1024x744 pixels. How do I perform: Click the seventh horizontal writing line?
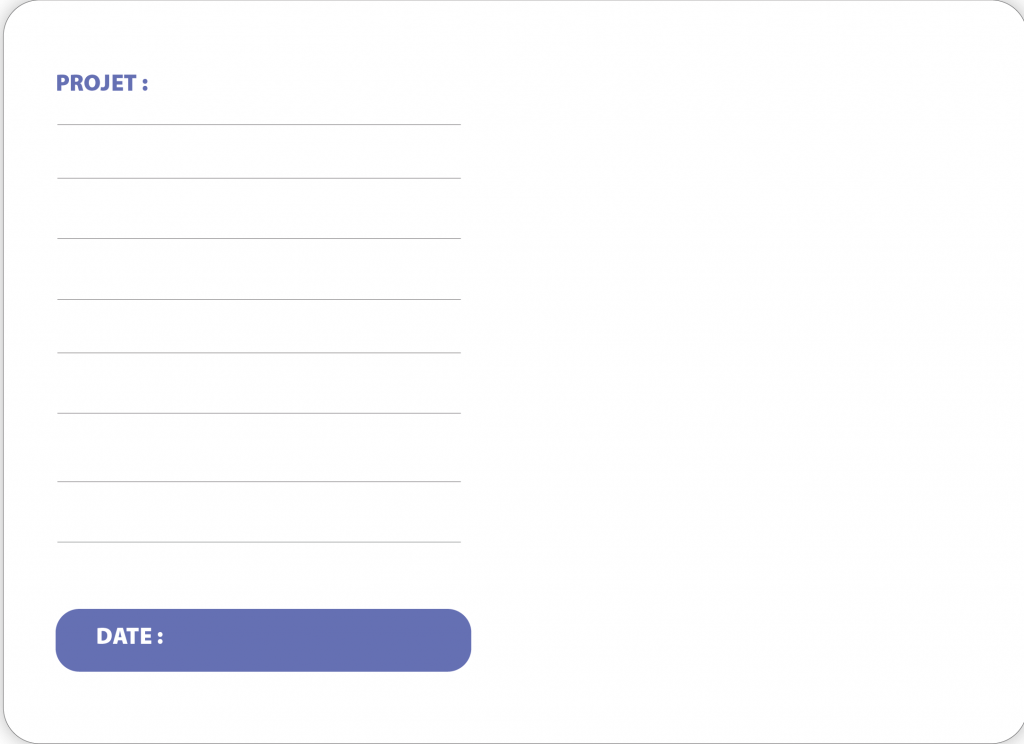click(259, 482)
